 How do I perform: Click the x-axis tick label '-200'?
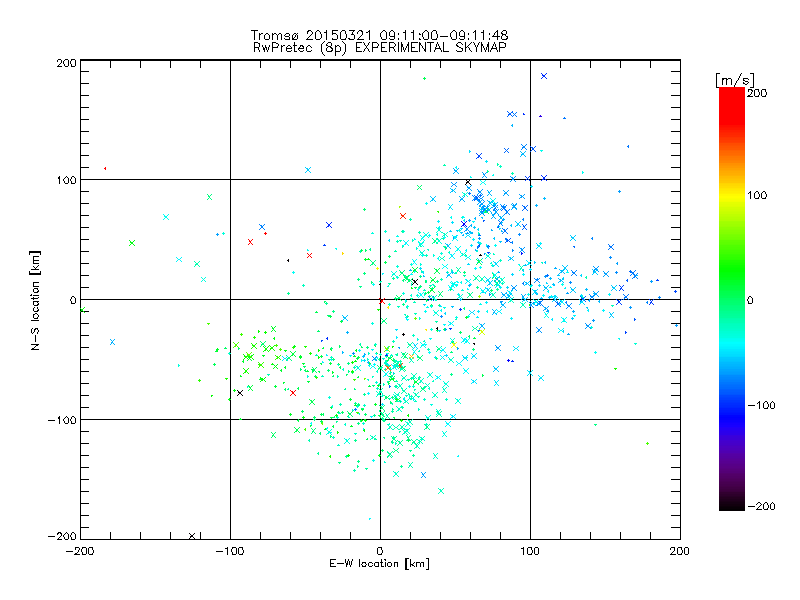pyautogui.click(x=80, y=552)
